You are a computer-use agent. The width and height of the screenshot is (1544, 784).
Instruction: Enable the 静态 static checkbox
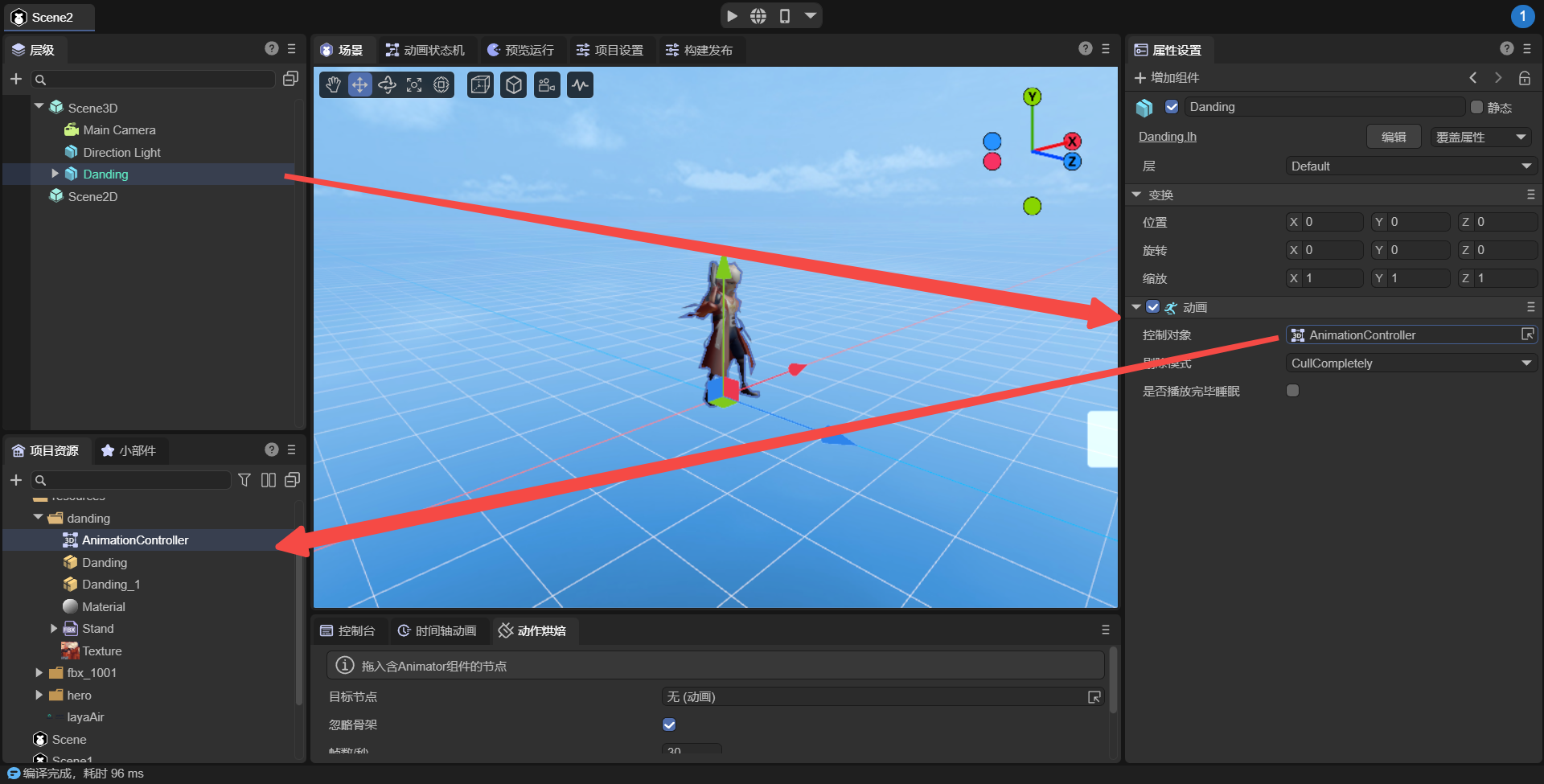[1476, 107]
